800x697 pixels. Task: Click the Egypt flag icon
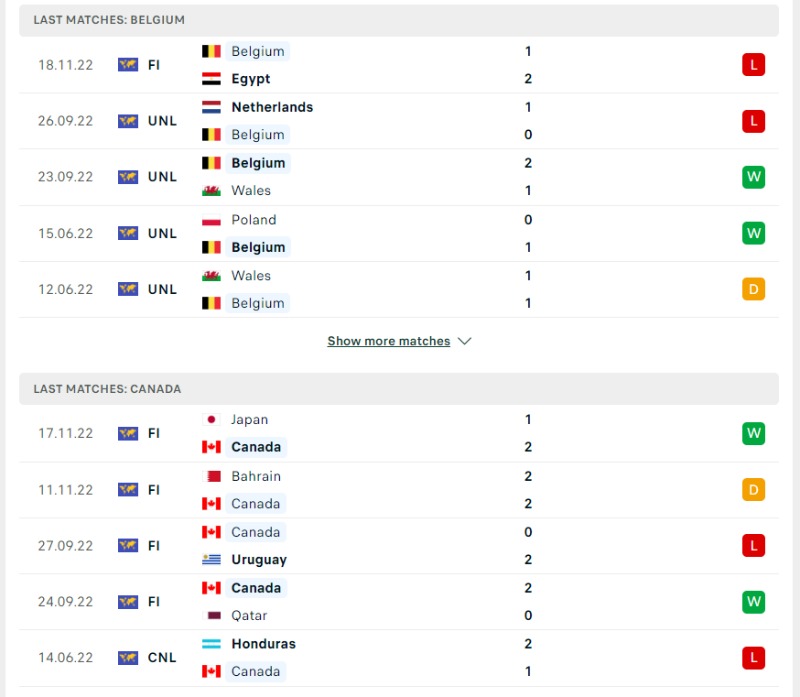click(211, 79)
